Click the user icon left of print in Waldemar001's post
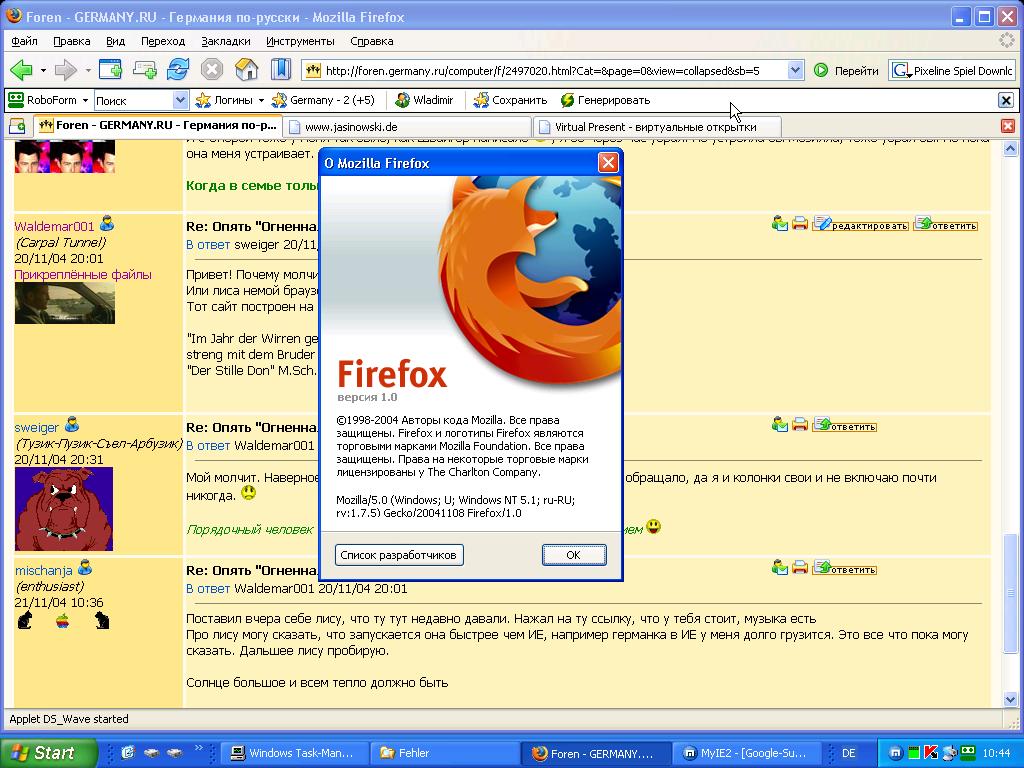Screen dimensions: 1024x768 779,225
